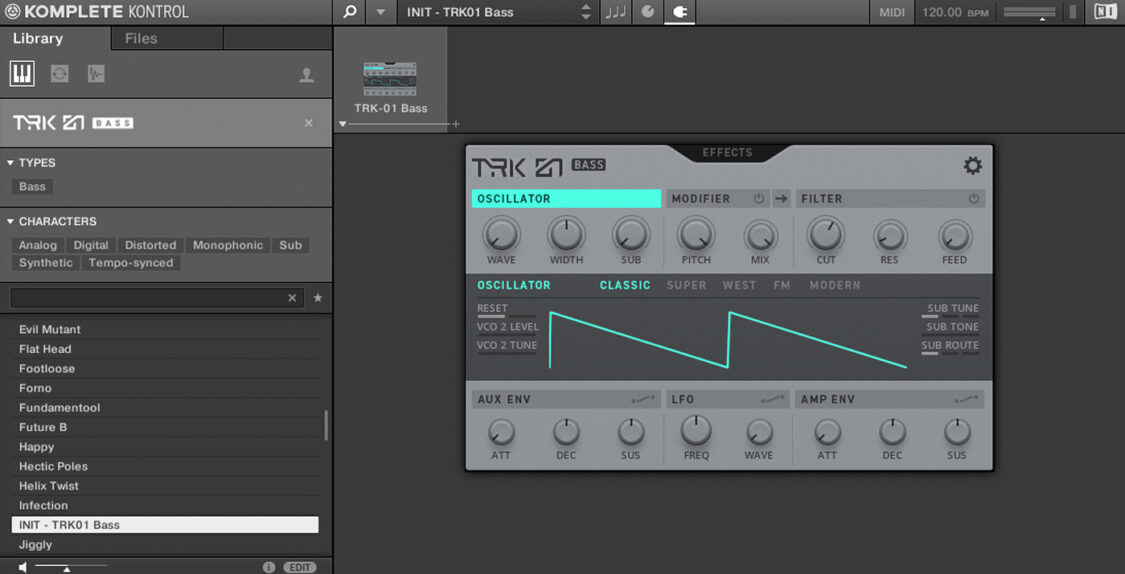Filter by the Monophonic character tag
Viewport: 1125px width, 574px height.
coord(228,245)
